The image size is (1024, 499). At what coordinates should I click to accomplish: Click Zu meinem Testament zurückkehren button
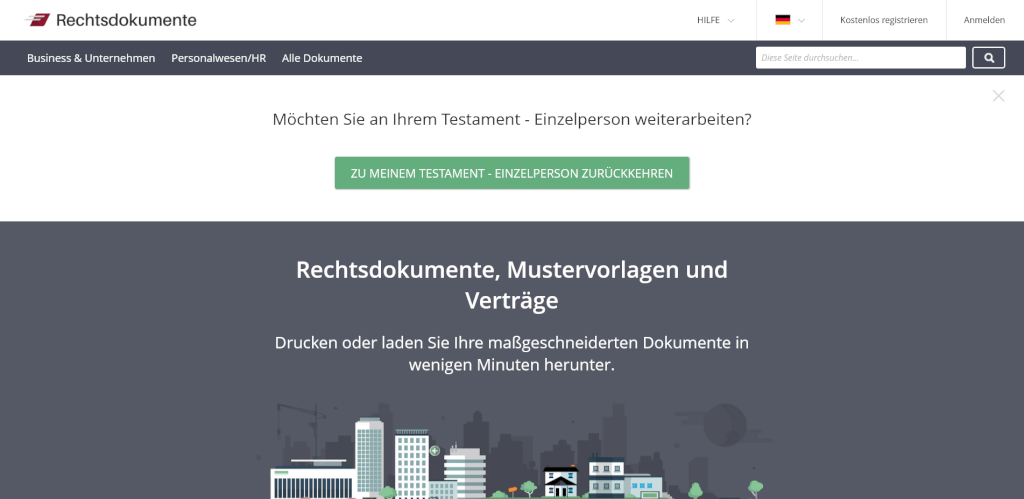tap(512, 173)
